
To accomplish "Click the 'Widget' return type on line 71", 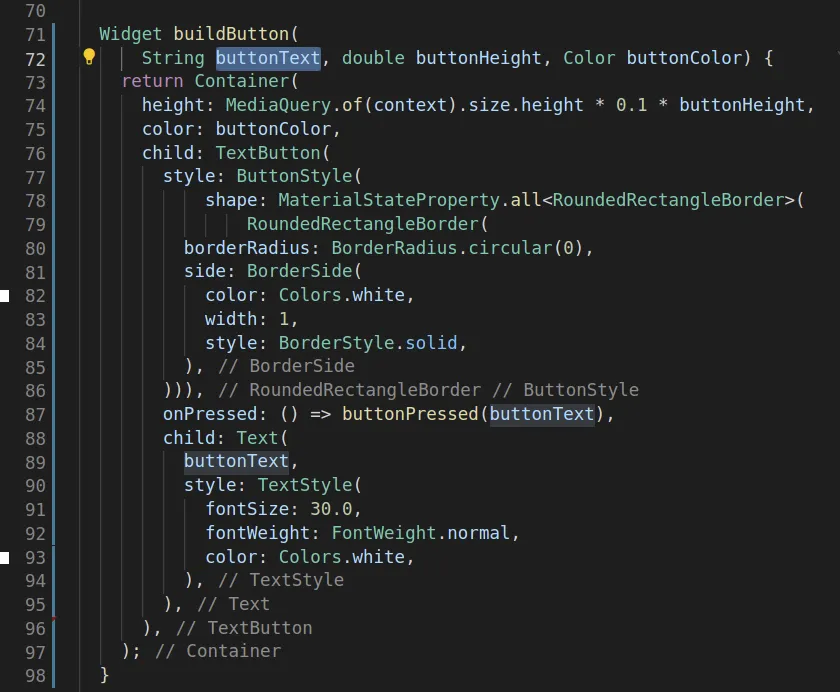I will pyautogui.click(x=131, y=34).
